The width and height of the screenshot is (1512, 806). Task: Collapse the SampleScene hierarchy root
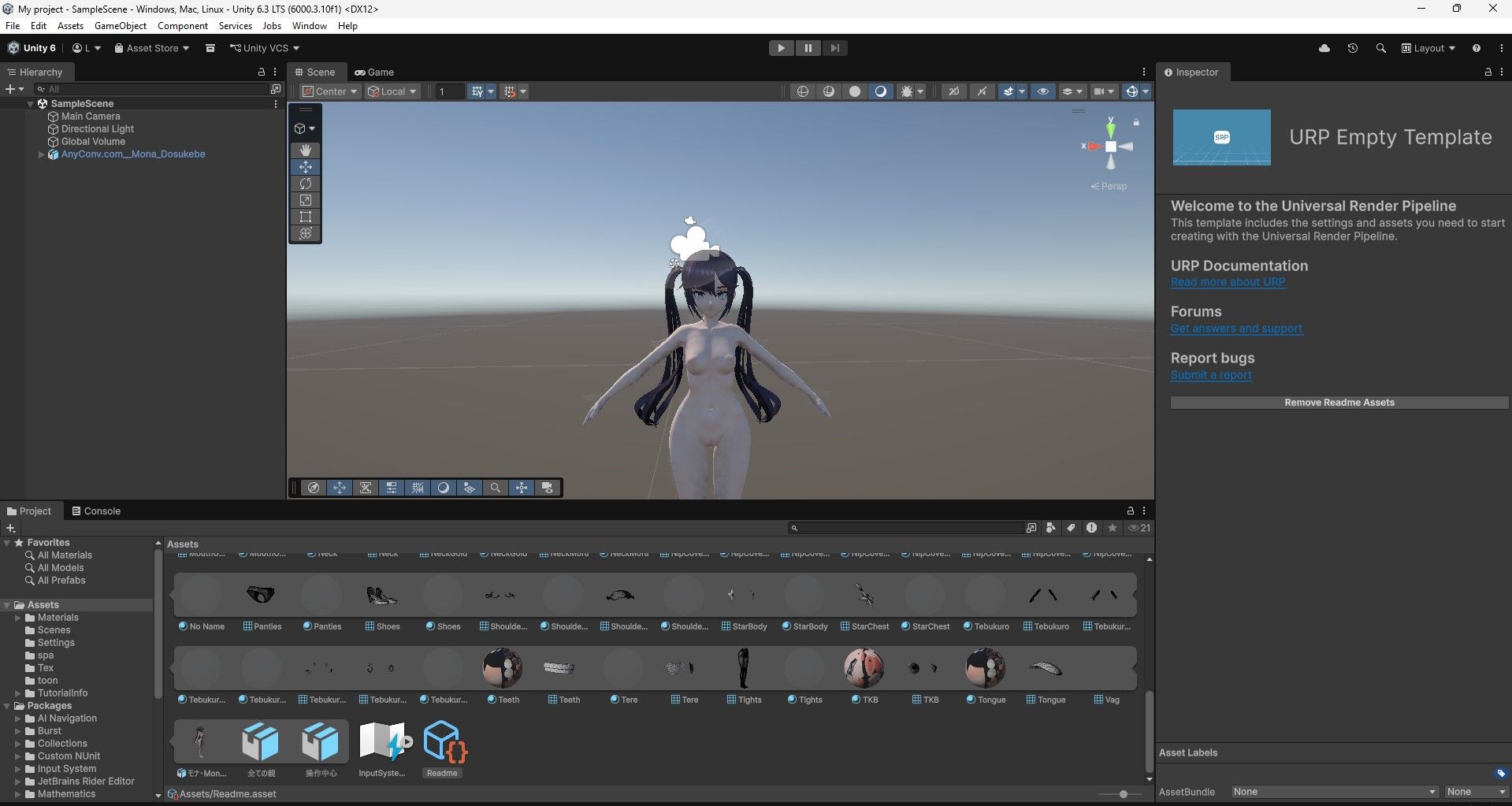(x=31, y=104)
